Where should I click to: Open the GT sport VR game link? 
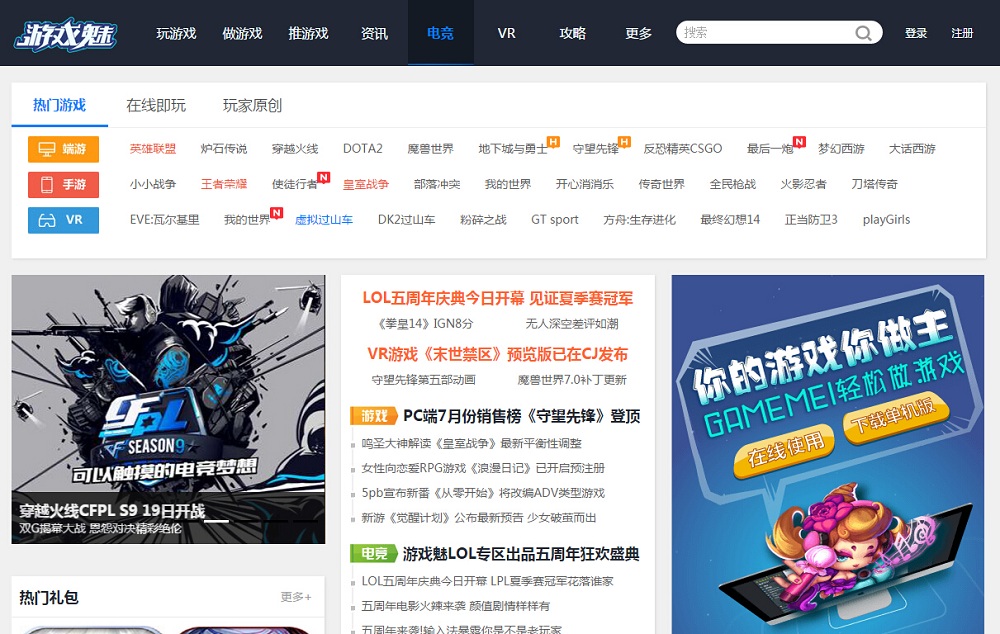point(555,219)
